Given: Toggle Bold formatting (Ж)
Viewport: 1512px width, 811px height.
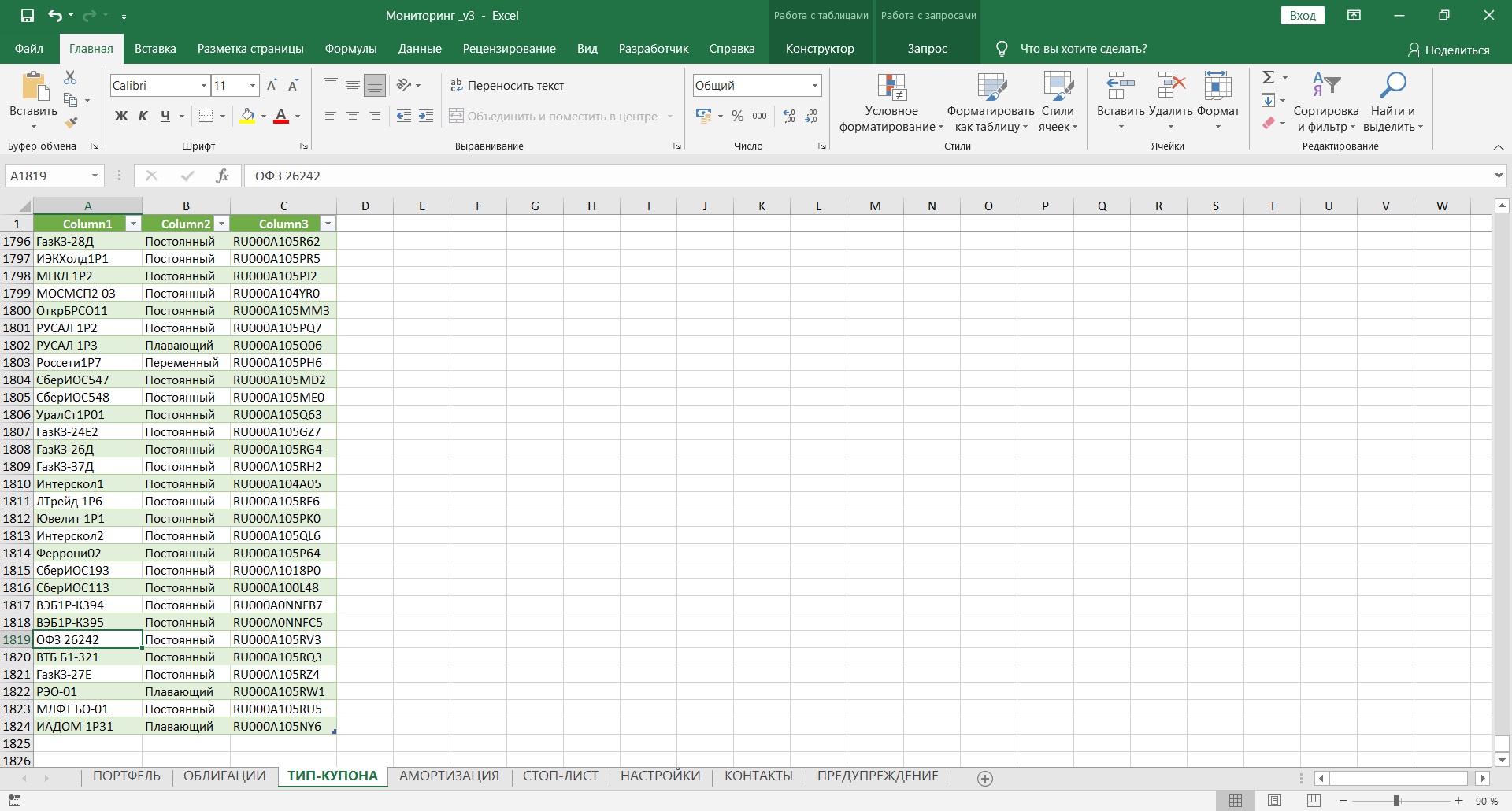Looking at the screenshot, I should pyautogui.click(x=121, y=116).
